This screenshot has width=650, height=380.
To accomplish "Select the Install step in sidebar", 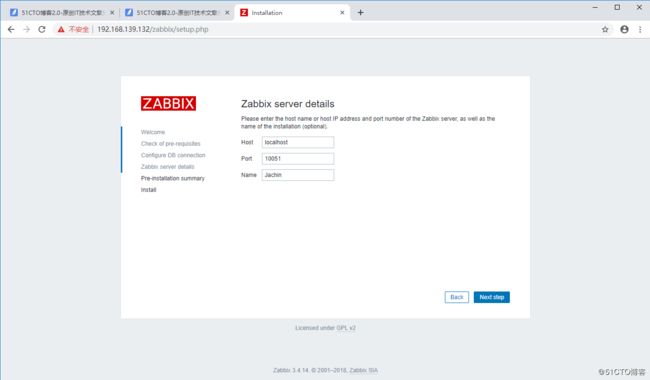I will coord(148,190).
